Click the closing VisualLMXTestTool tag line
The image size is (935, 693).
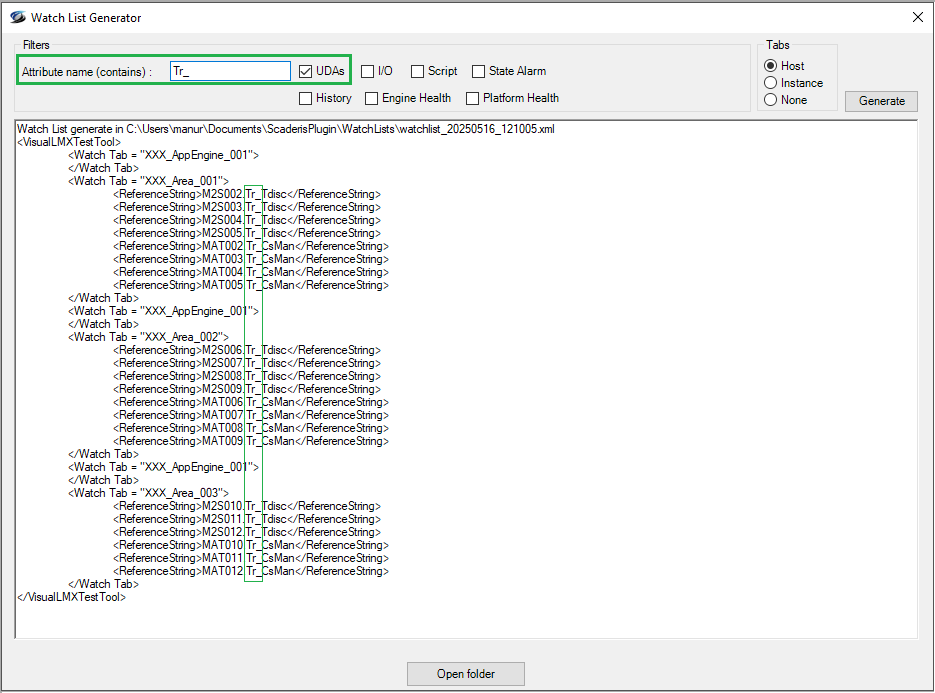72,597
